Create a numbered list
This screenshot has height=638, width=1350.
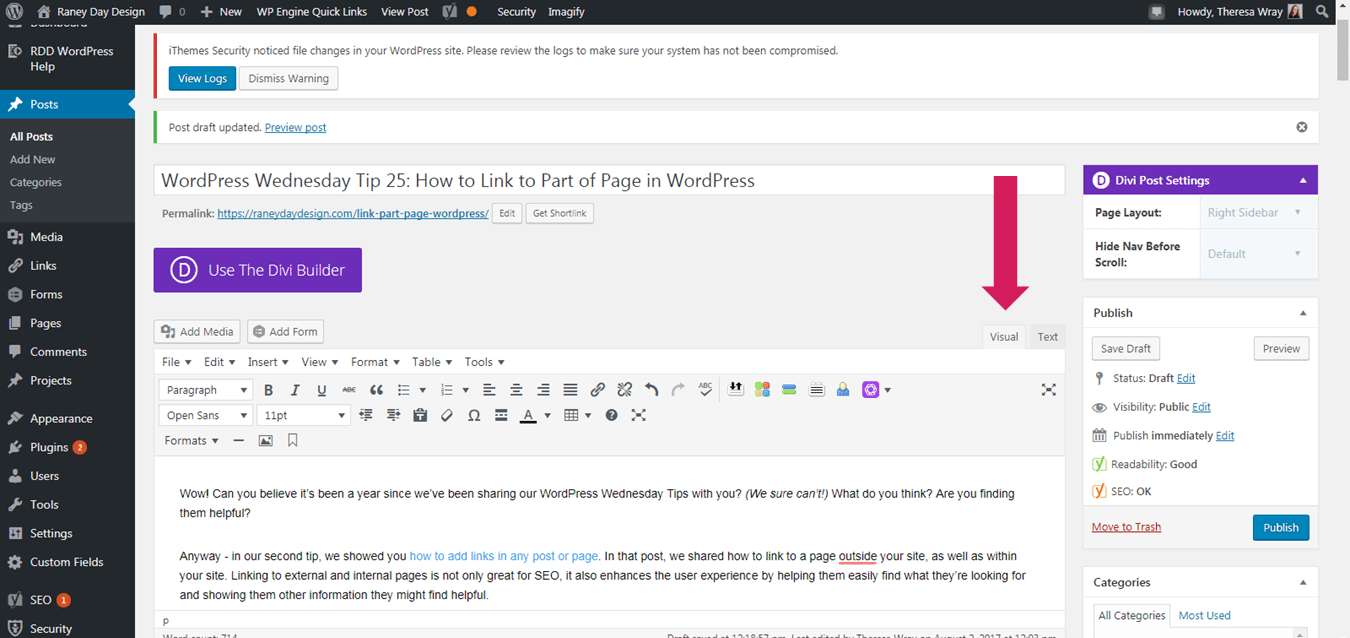pyautogui.click(x=447, y=390)
